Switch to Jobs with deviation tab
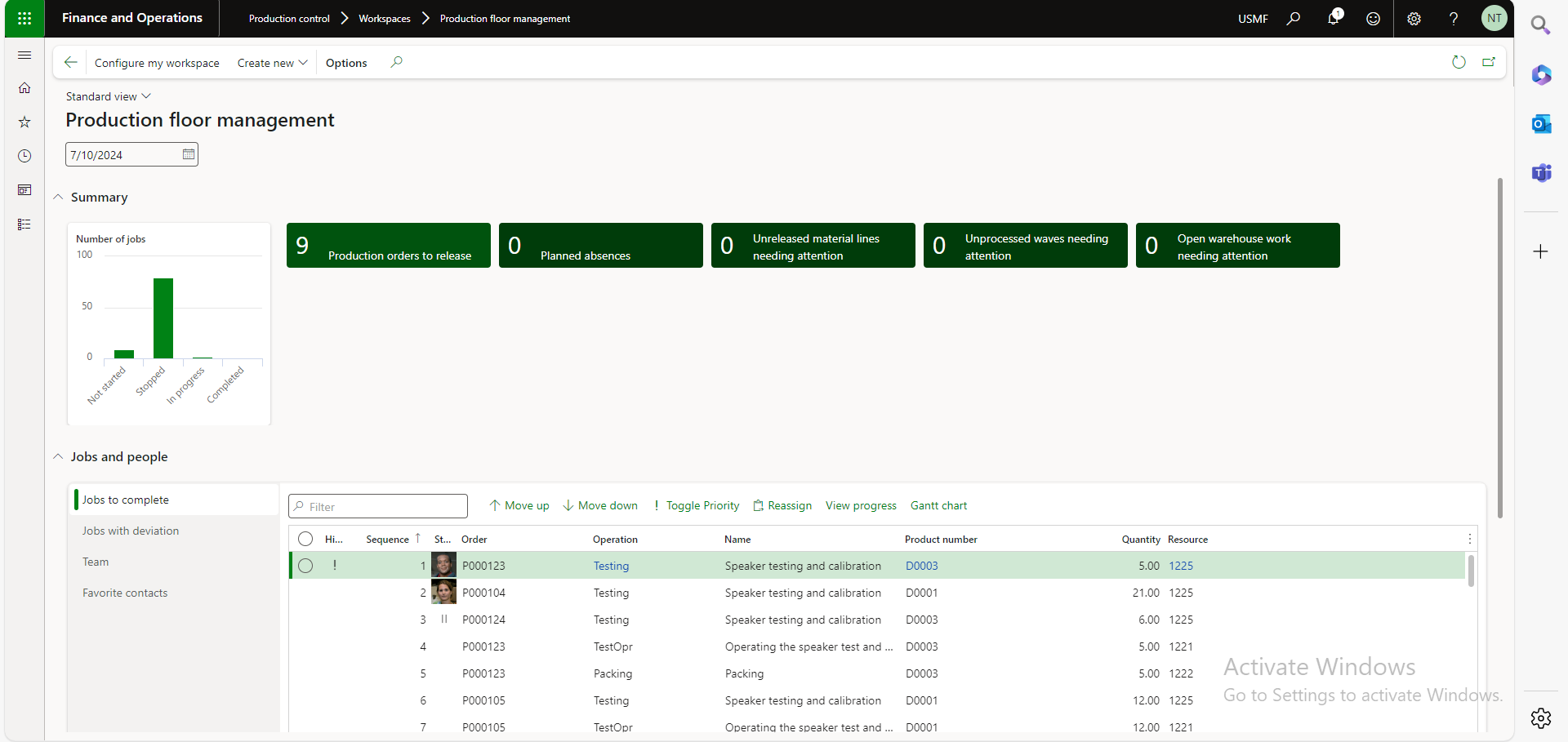Image resolution: width=1568 pixels, height=742 pixels. tap(131, 531)
